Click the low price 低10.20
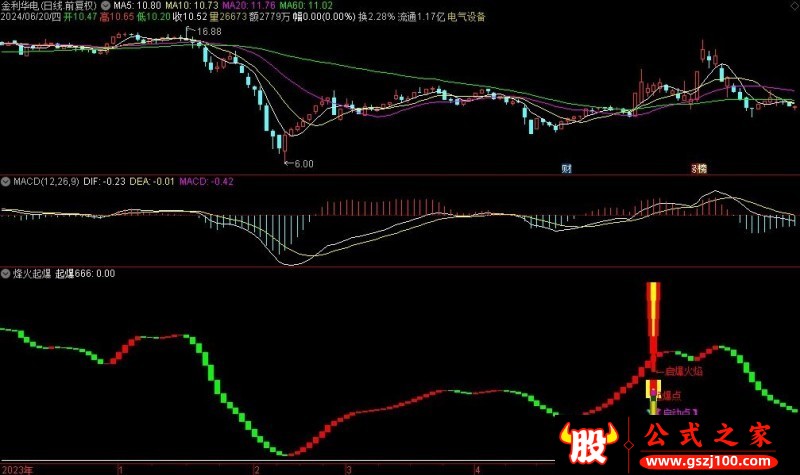The image size is (800, 475). tap(154, 17)
